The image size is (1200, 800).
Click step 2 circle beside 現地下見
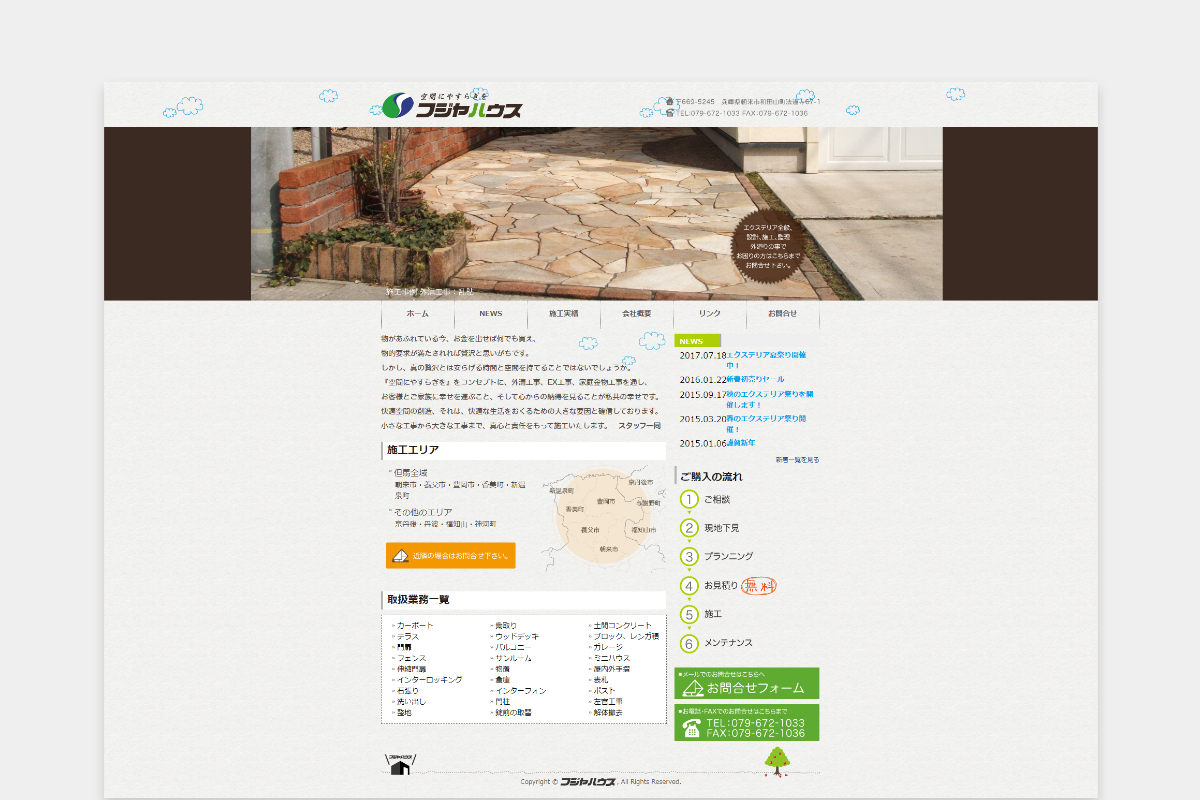pos(689,528)
